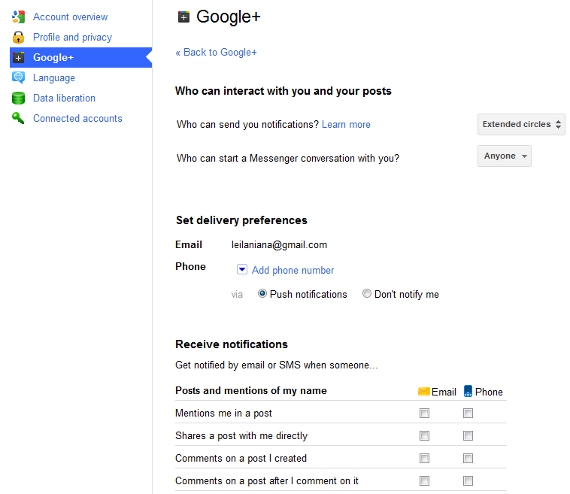Check Email for Comments after I comment
Viewport: 570px width, 494px height.
click(x=424, y=481)
